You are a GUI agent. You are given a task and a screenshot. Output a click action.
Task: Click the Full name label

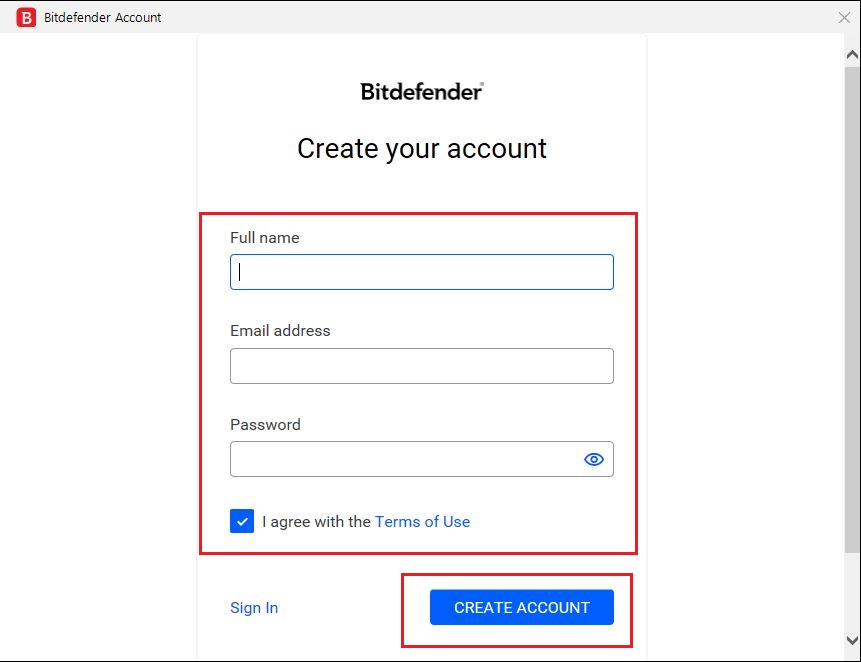(265, 238)
